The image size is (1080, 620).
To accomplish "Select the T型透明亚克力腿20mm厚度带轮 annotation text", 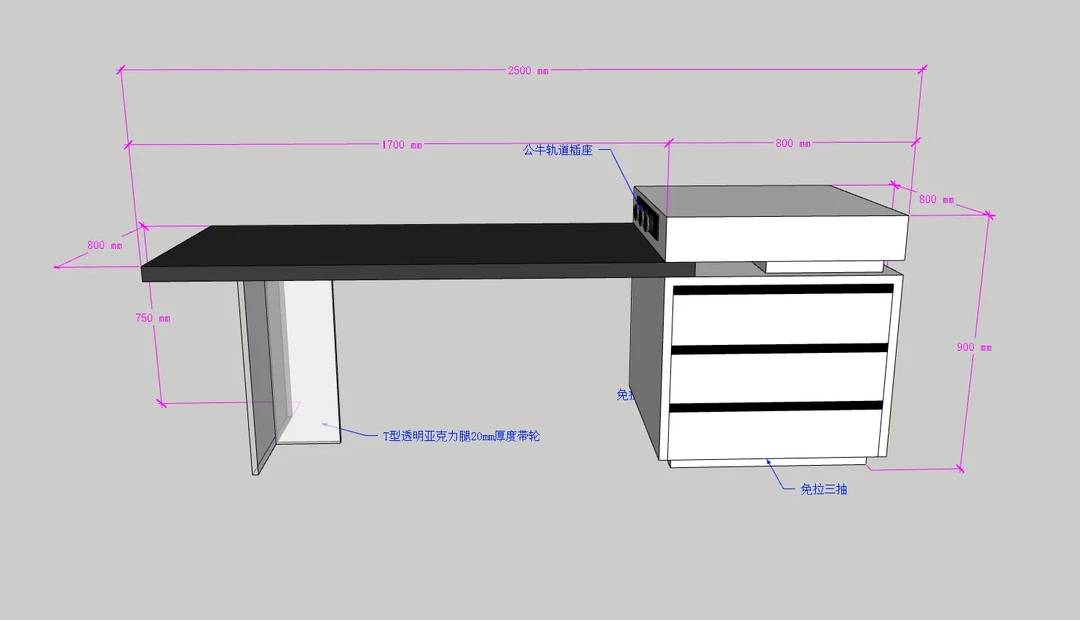I will pyautogui.click(x=462, y=437).
